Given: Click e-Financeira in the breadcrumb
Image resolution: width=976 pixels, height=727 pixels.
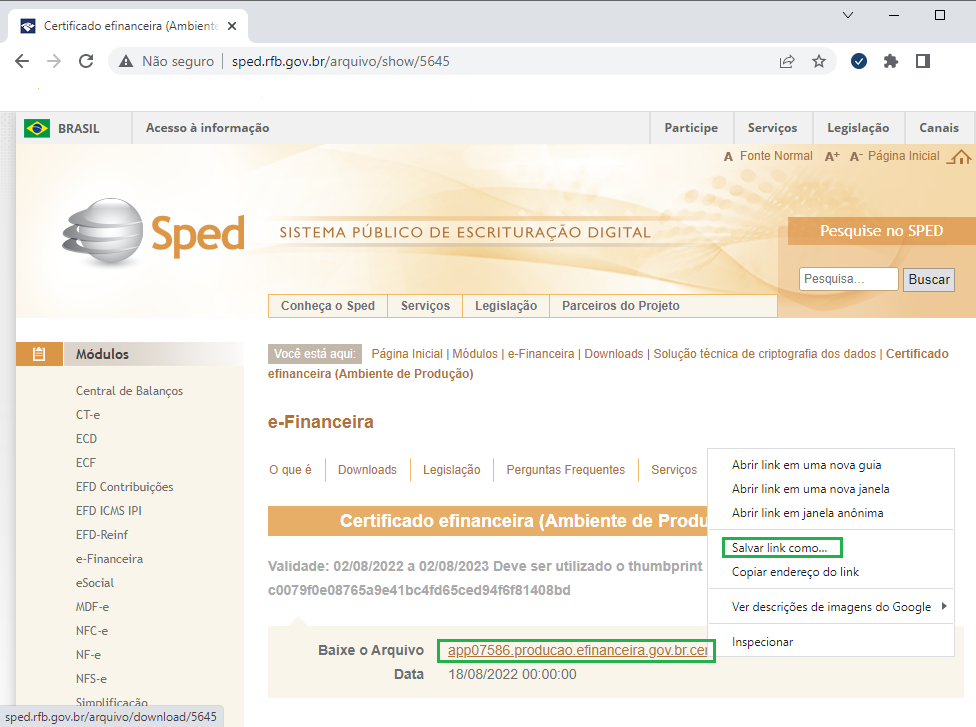Looking at the screenshot, I should pos(541,354).
